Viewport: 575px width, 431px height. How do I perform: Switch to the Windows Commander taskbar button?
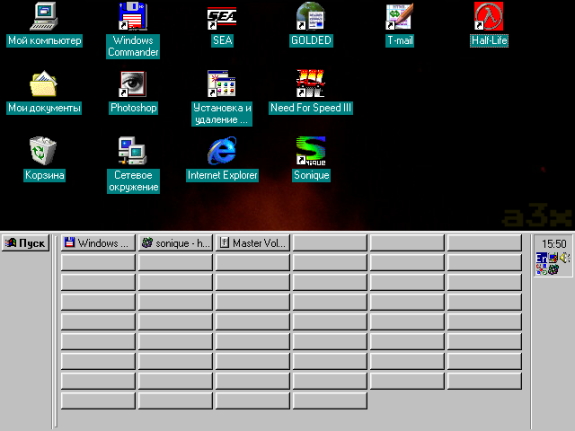point(98,243)
